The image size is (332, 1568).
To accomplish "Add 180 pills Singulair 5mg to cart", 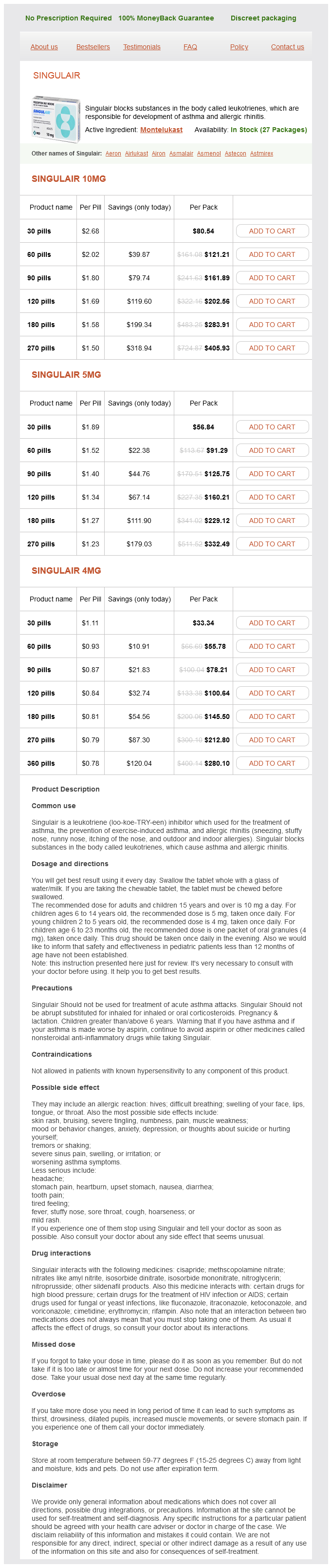I will [x=272, y=521].
